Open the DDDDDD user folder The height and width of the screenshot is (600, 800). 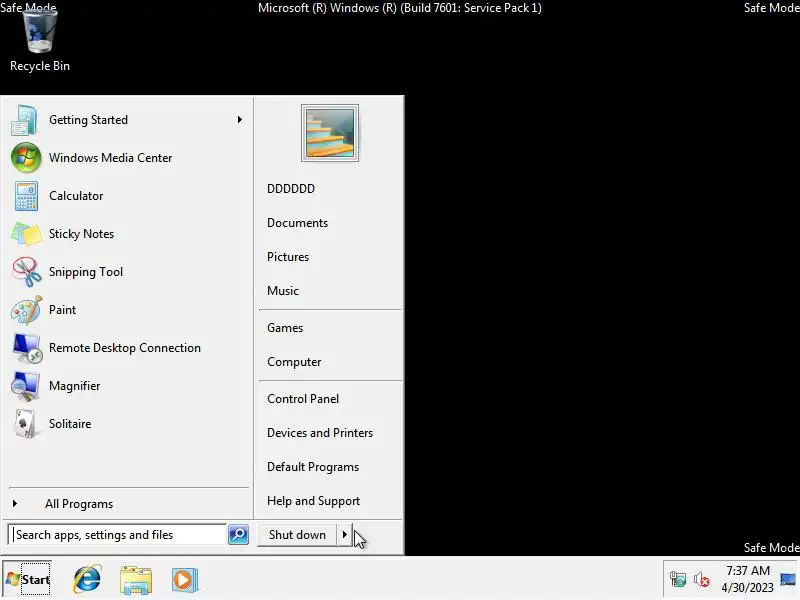[x=291, y=189]
